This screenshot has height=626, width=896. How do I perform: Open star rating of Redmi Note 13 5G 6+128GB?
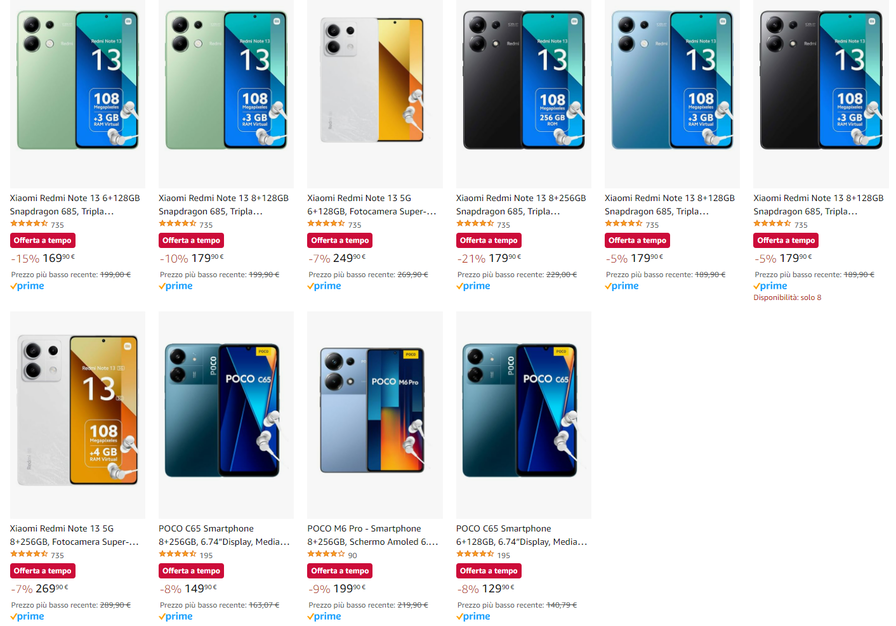coord(325,224)
